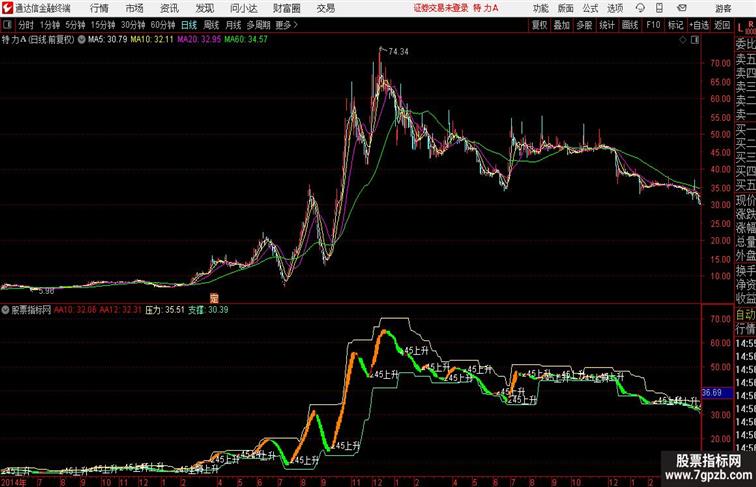Click 证券交易未登录 login status text
756x487 pixels.
tap(441, 8)
